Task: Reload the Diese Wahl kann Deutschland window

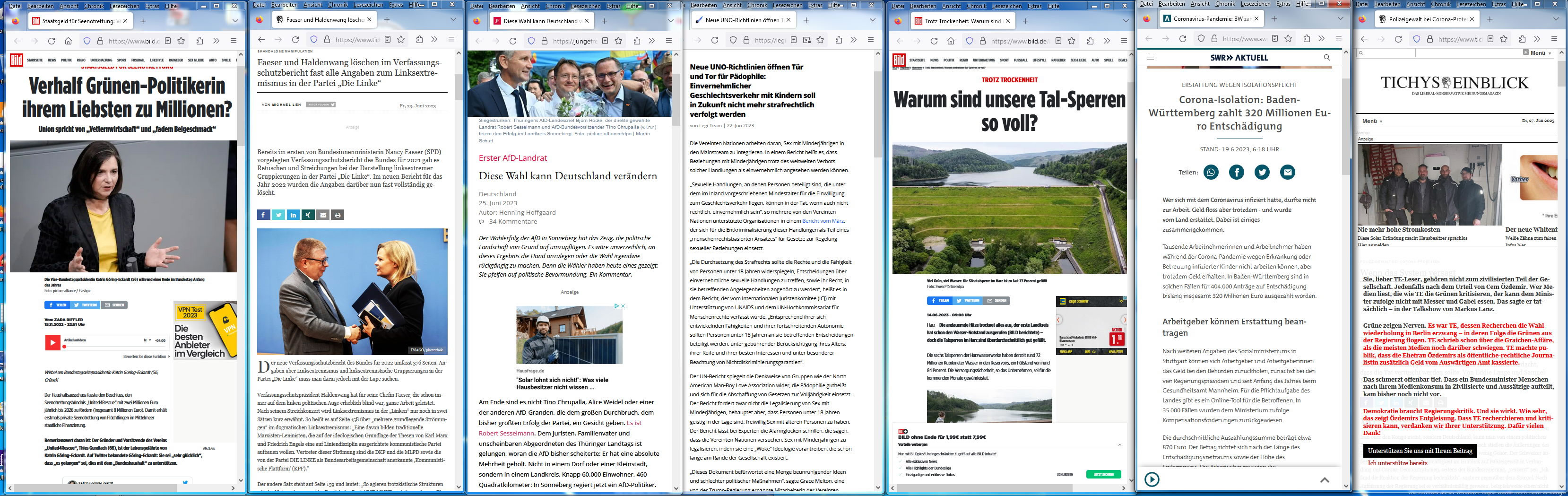Action: coord(512,41)
